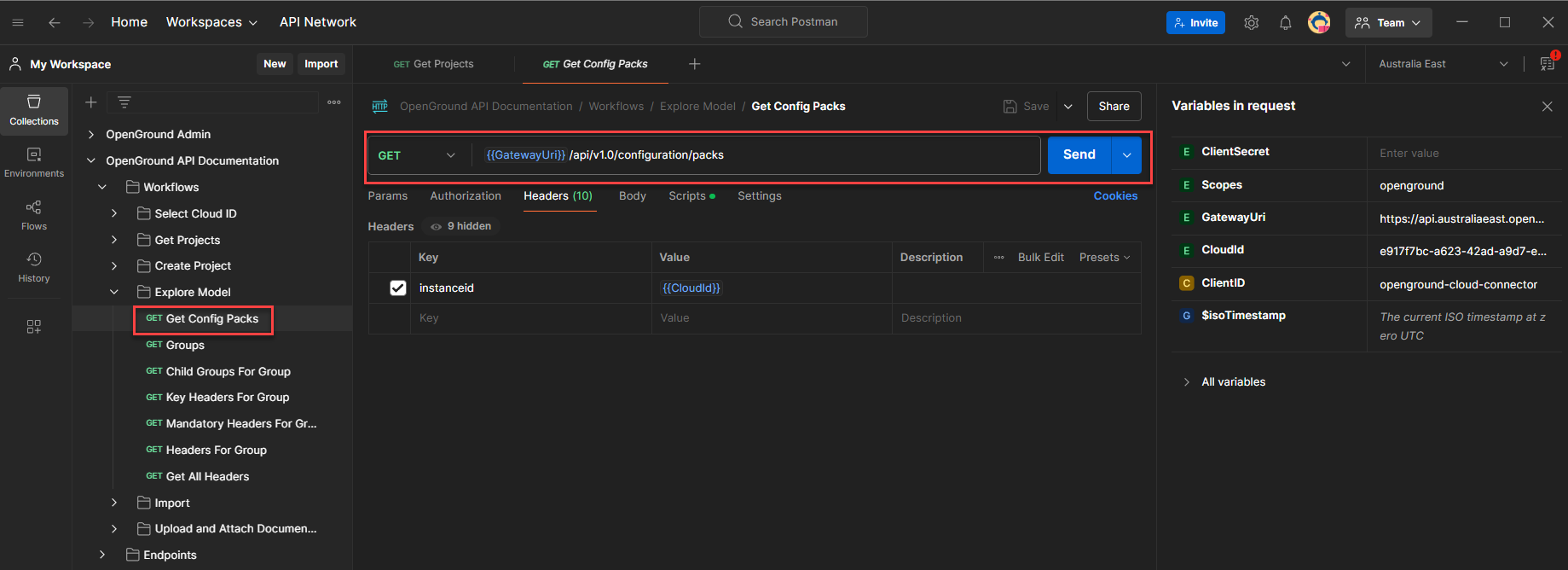
Task: Open the Send button dropdown arrow
Action: [1126, 155]
